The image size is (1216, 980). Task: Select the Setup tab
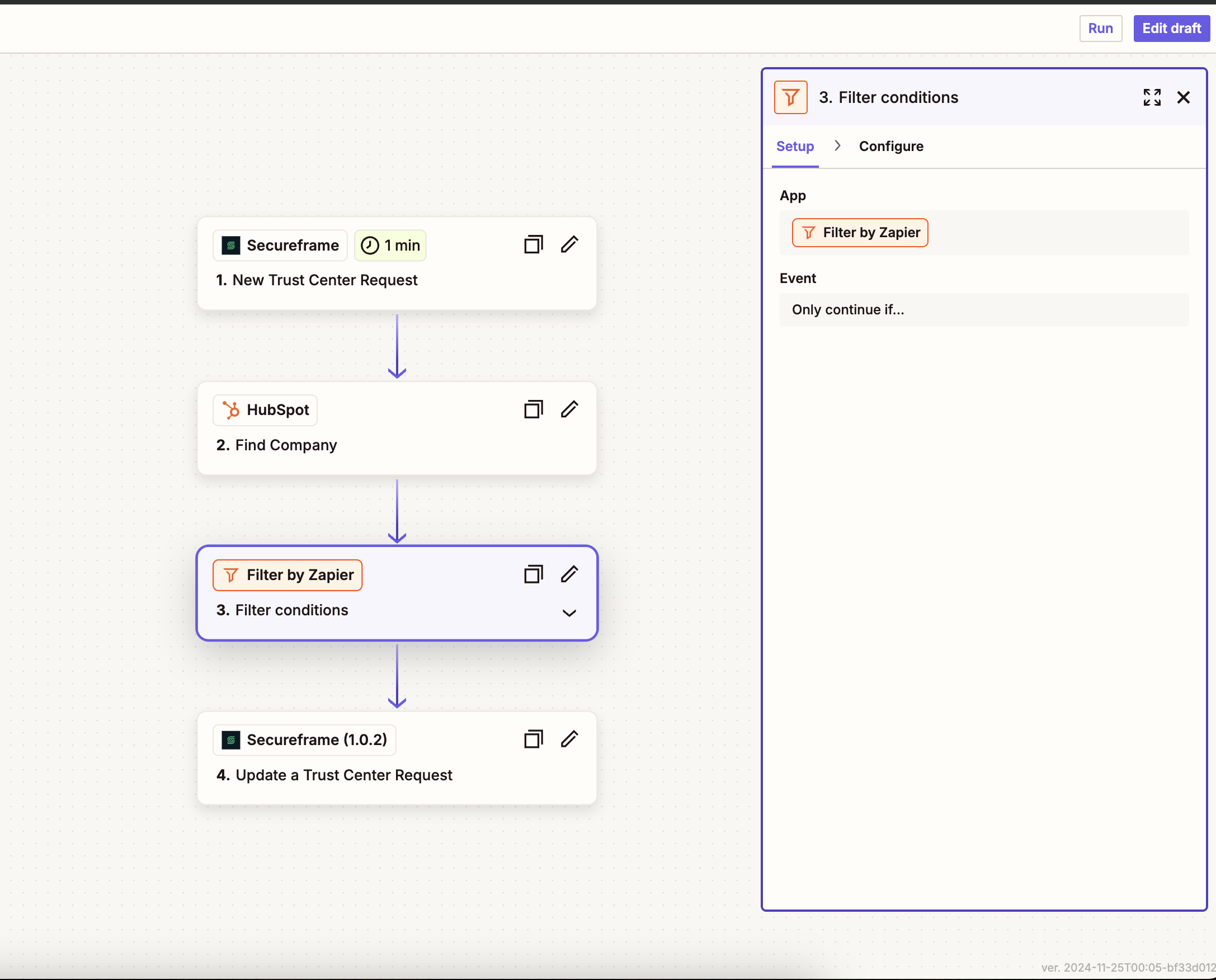795,146
